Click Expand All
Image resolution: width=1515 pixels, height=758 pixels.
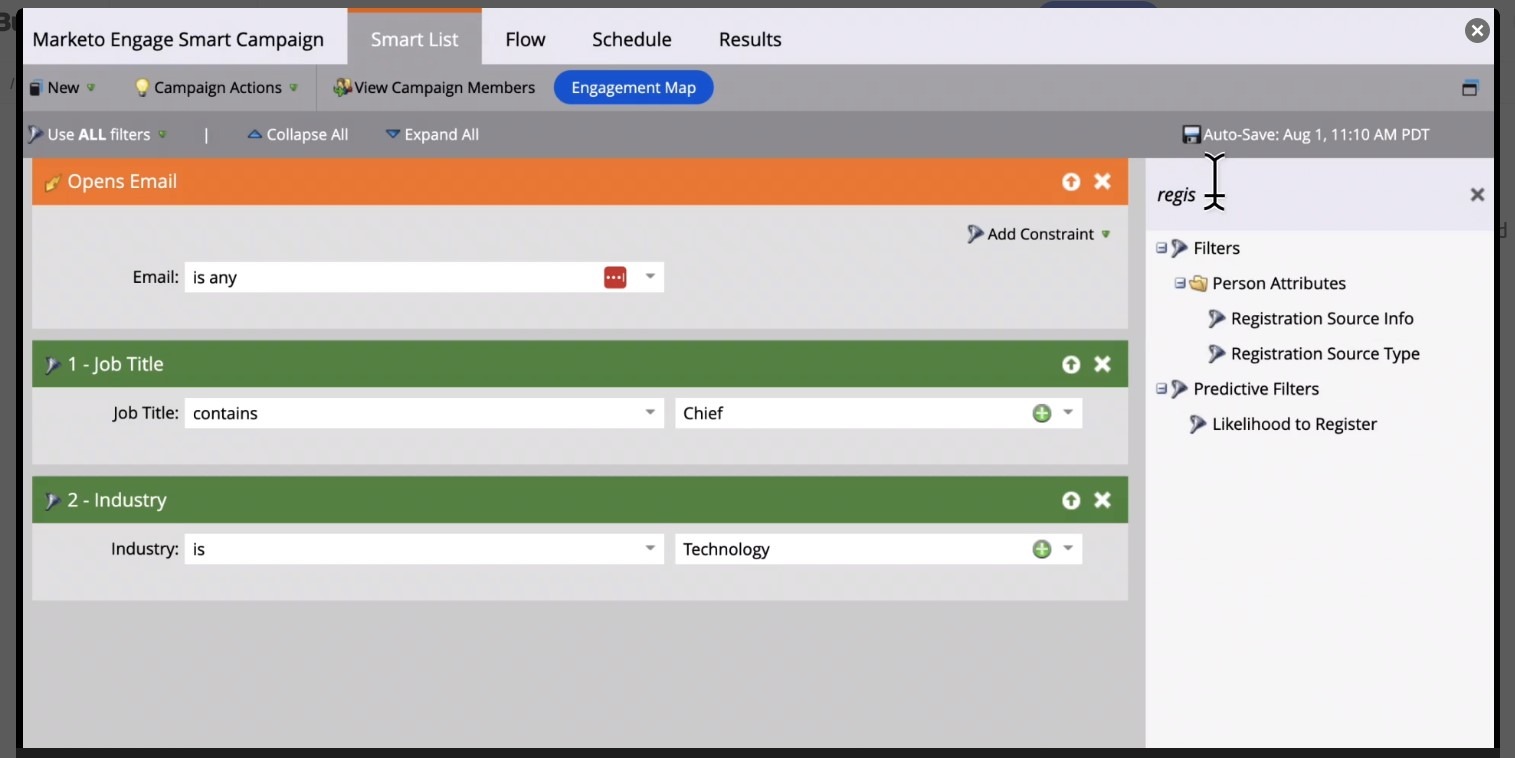(x=432, y=134)
